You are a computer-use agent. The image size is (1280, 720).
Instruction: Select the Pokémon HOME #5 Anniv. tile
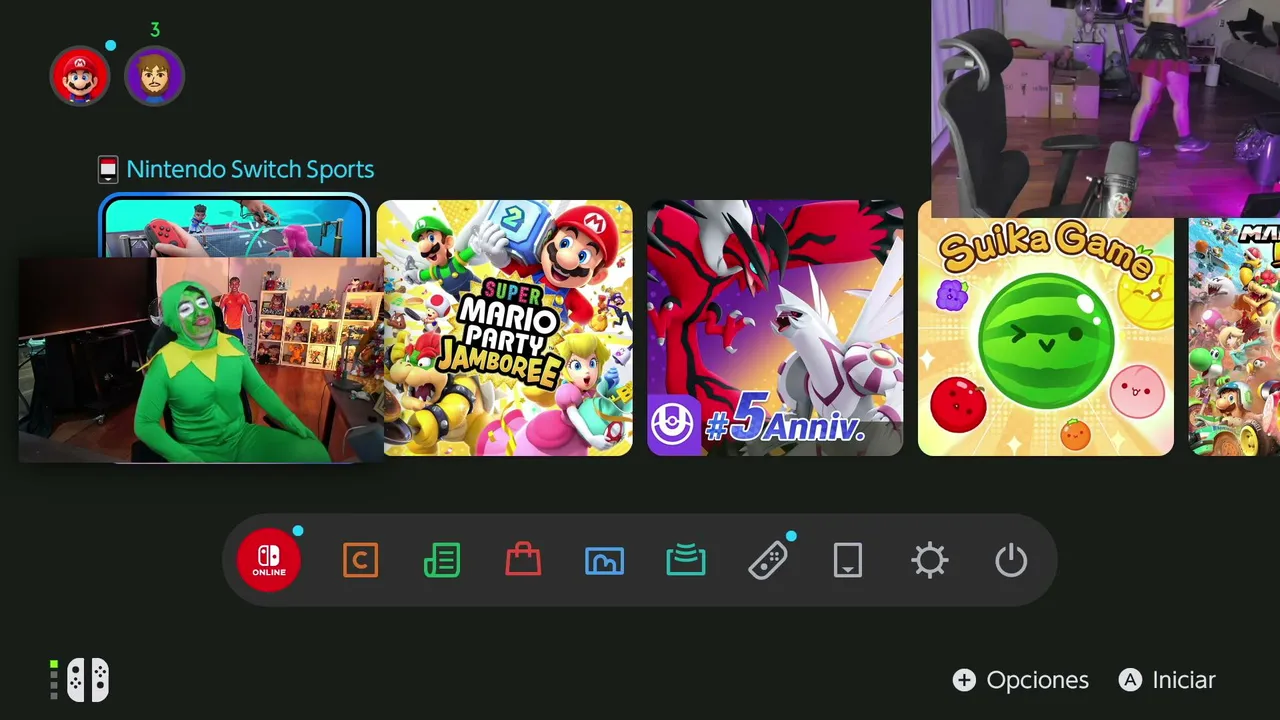point(775,328)
